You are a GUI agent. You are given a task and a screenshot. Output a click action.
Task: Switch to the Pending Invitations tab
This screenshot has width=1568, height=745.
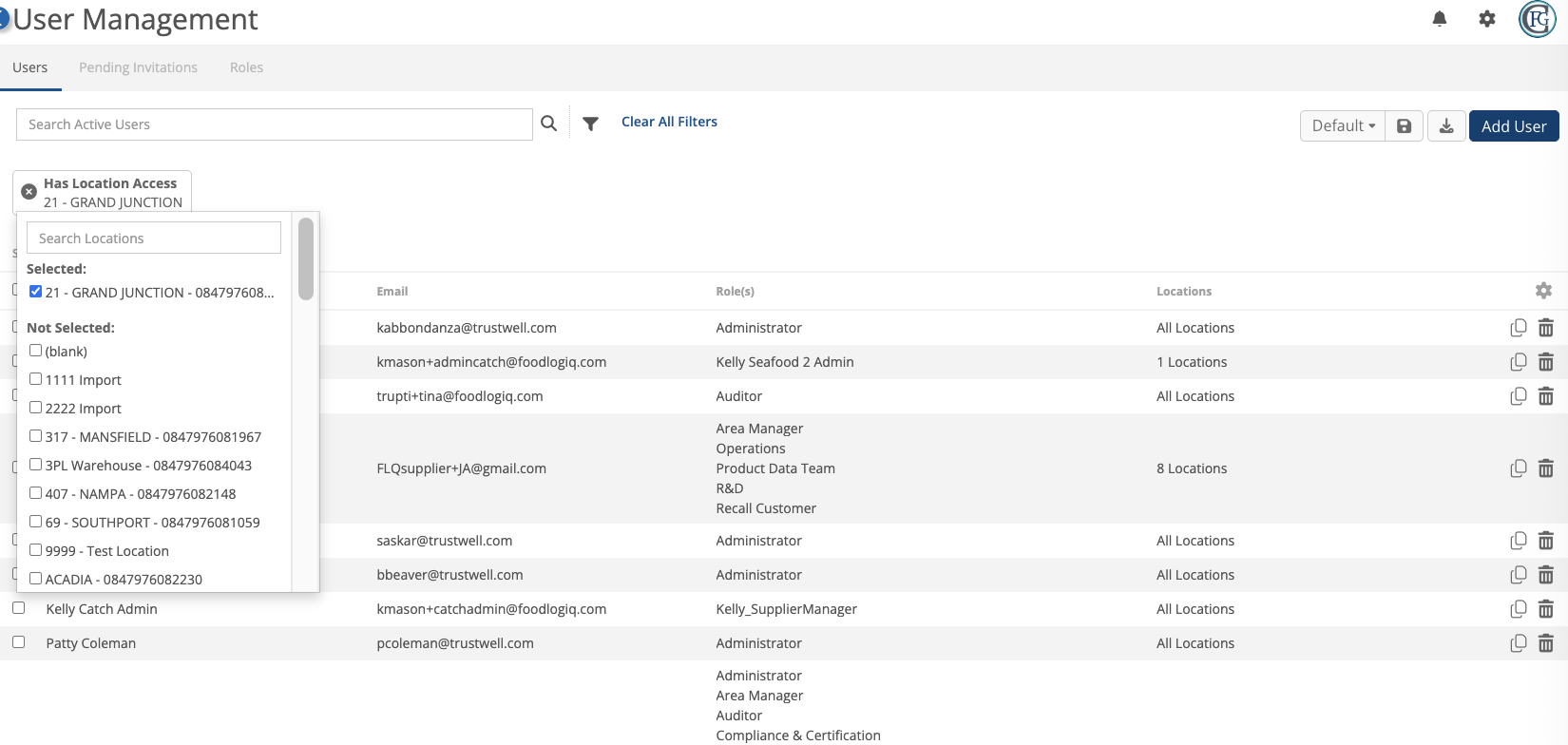[x=138, y=67]
